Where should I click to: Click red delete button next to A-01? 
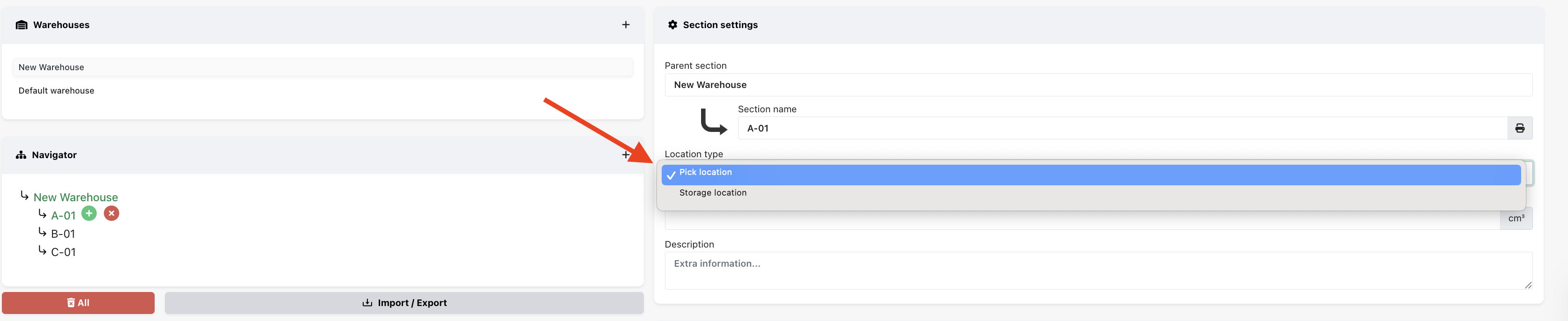pos(112,213)
